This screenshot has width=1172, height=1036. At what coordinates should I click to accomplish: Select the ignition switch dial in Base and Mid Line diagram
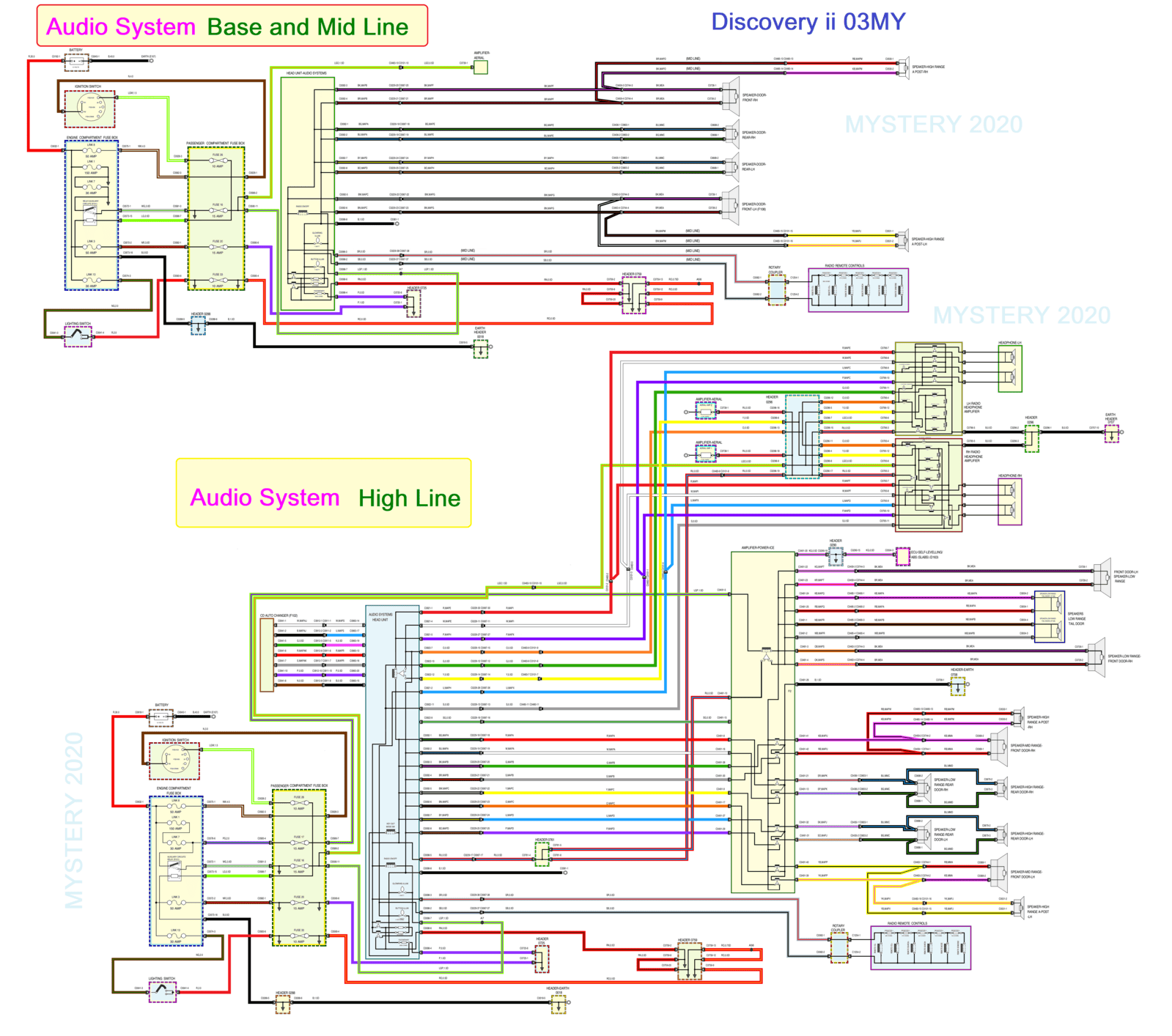[x=90, y=108]
